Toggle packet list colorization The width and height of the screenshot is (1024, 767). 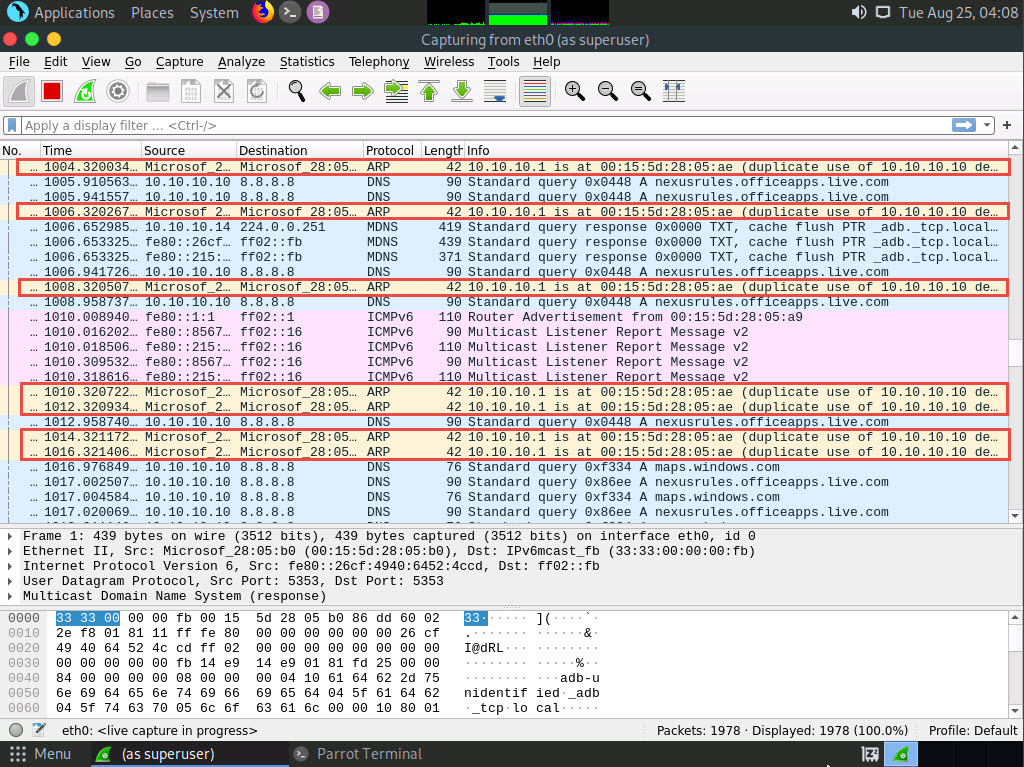(535, 91)
